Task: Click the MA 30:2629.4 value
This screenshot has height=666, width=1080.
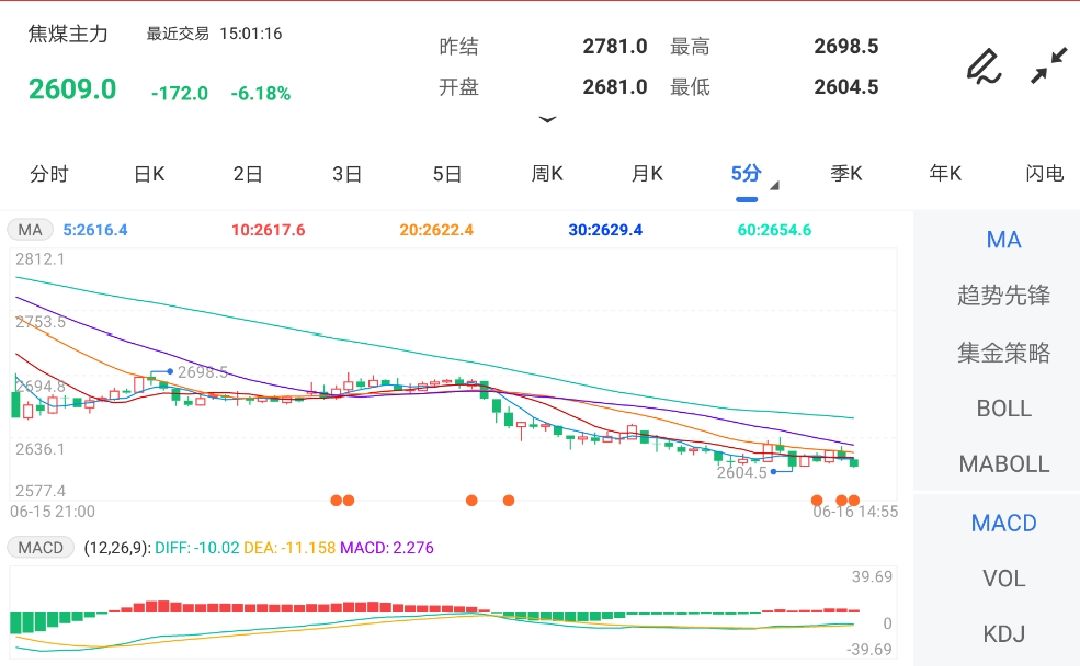Action: click(605, 230)
